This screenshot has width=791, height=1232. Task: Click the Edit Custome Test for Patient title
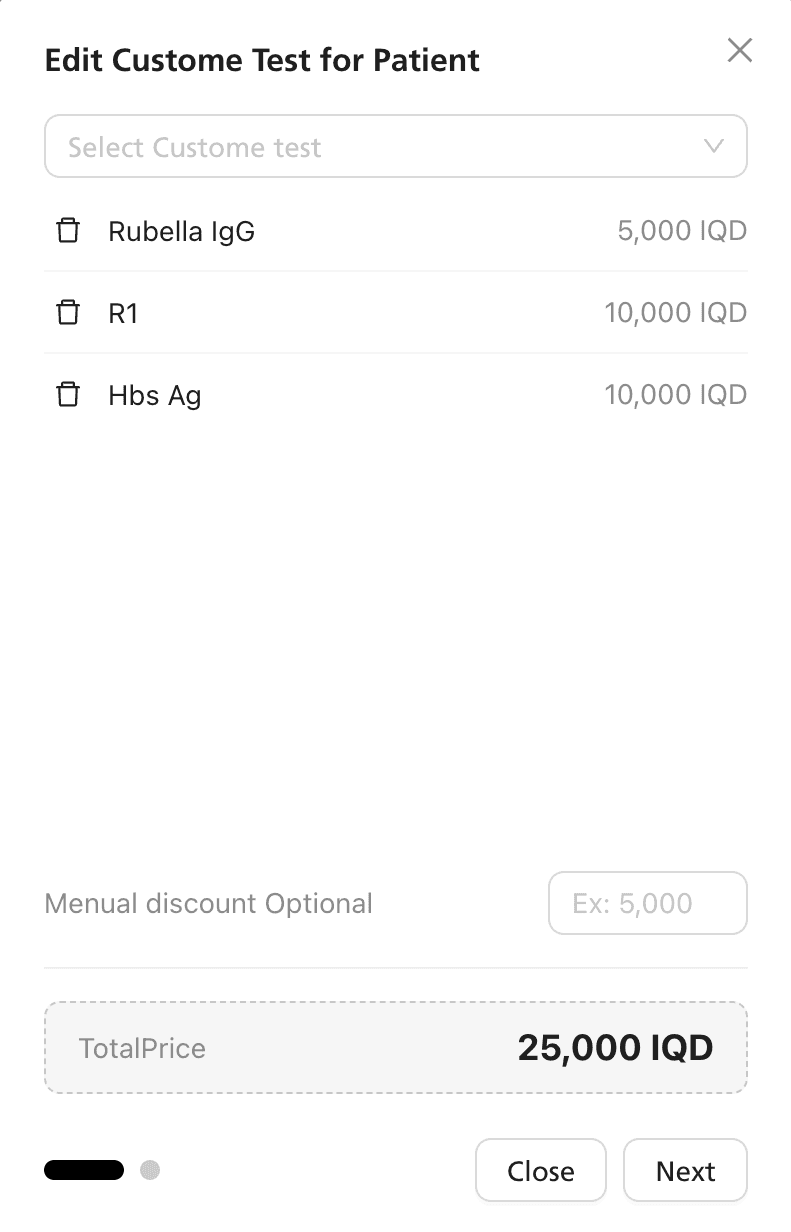(x=263, y=60)
